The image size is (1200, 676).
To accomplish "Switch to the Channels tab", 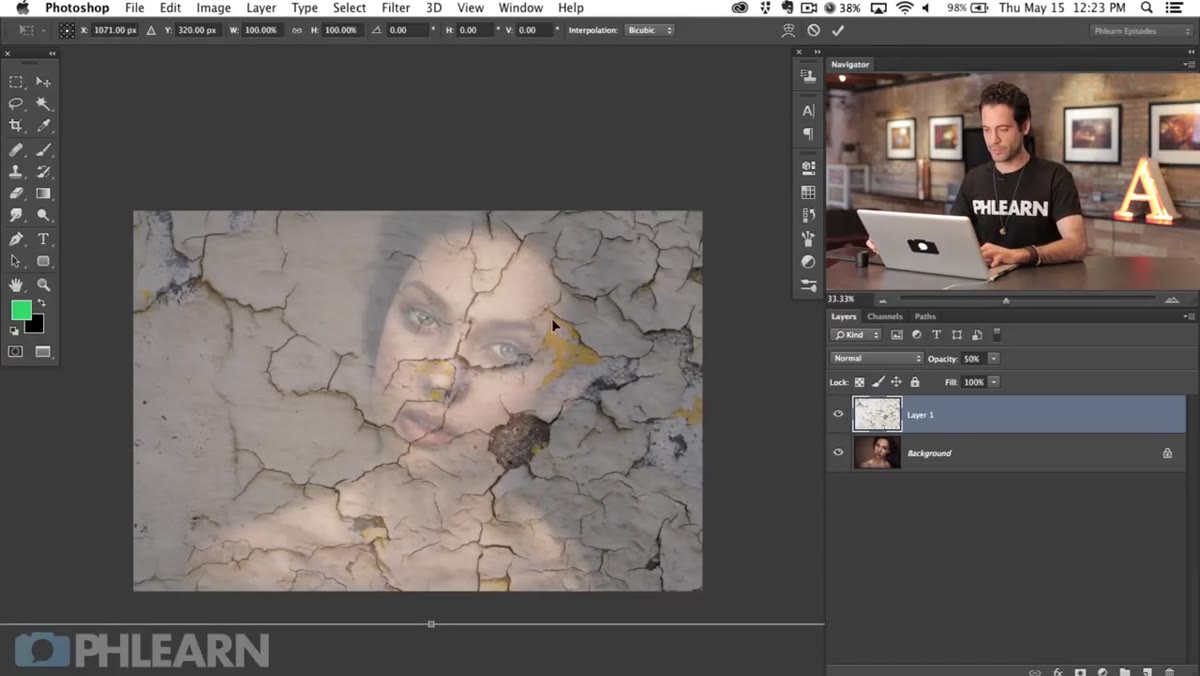I will click(885, 317).
